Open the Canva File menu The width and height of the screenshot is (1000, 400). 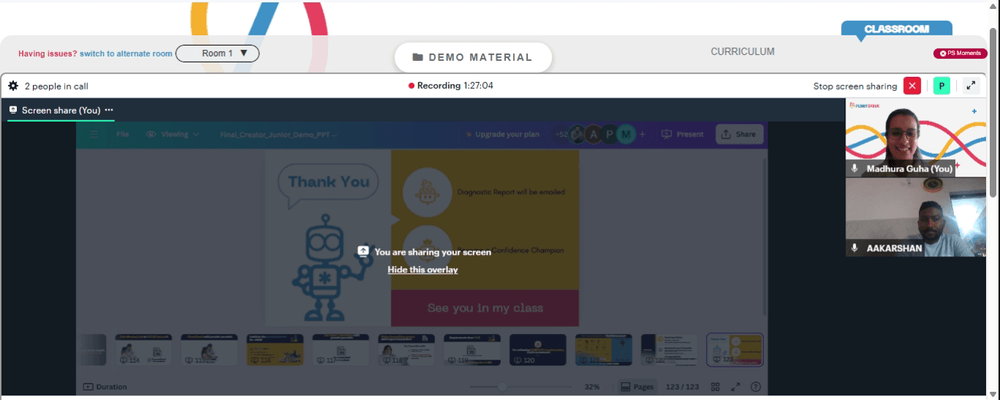click(x=122, y=134)
